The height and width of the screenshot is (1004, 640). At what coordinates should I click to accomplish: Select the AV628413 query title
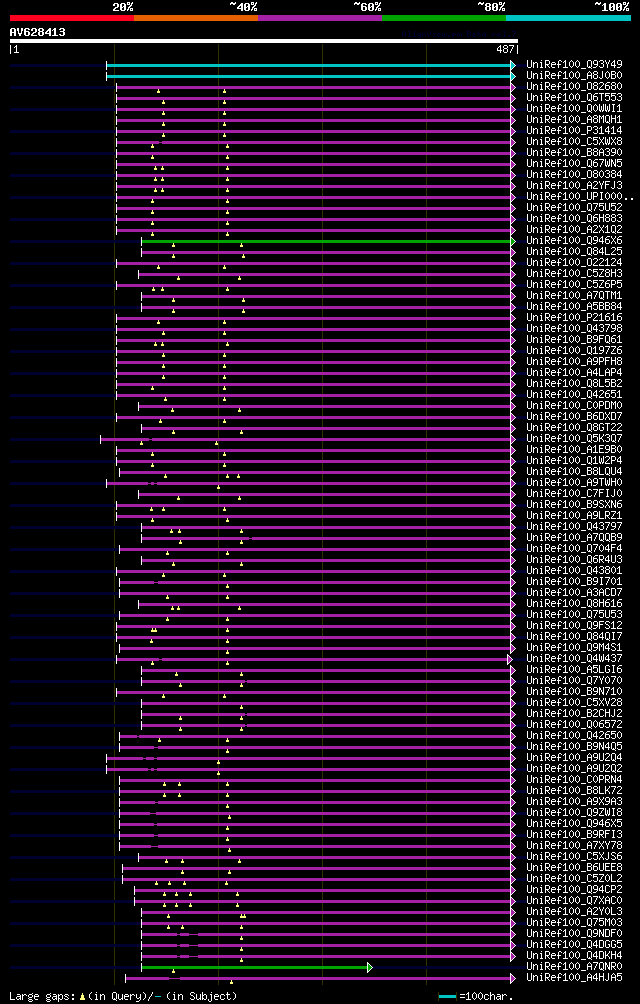(x=38, y=31)
